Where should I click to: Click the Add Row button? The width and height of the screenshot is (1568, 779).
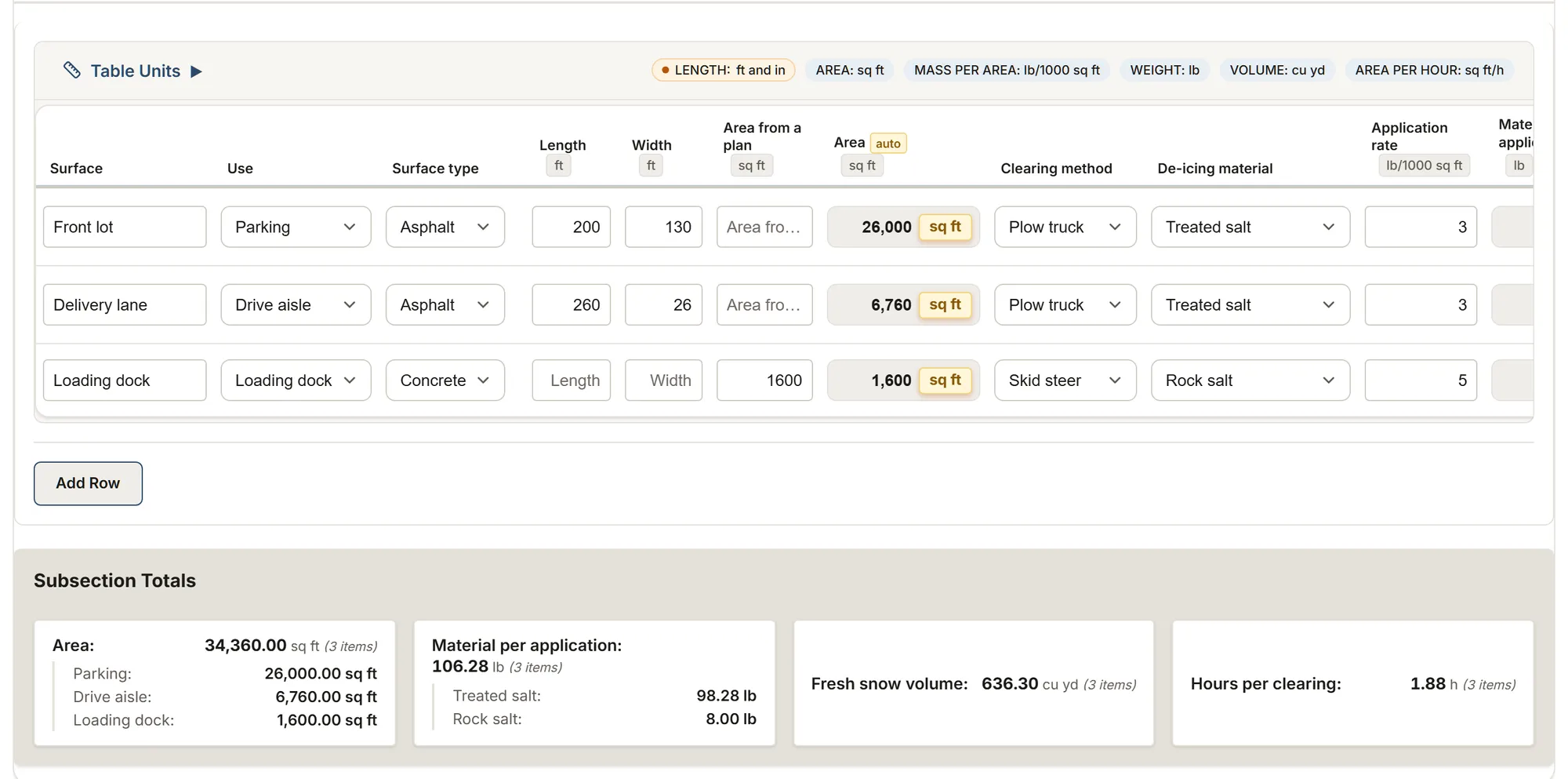tap(88, 483)
